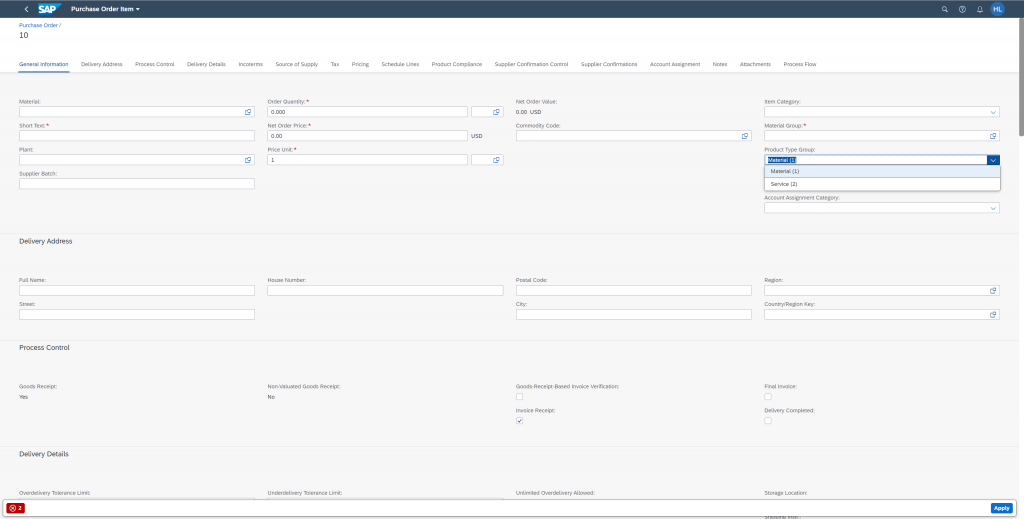This screenshot has height=519, width=1024.
Task: Click into the Full Name field
Action: pos(137,291)
